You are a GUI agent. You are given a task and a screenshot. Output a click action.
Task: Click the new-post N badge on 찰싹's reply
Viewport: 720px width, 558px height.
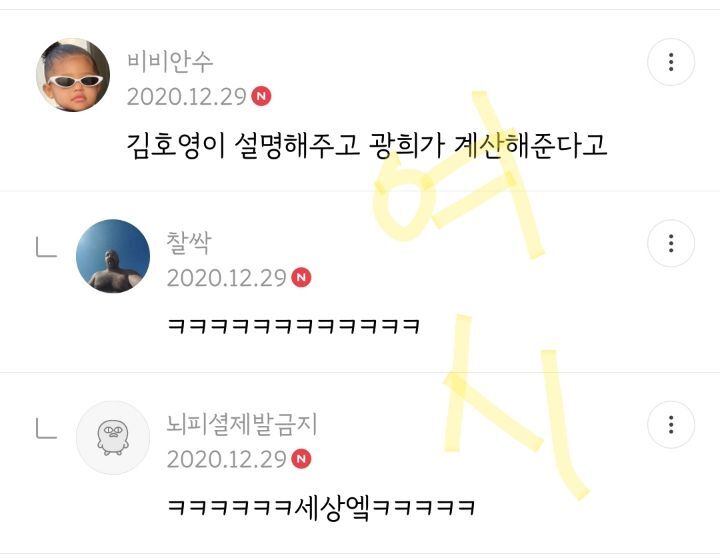tap(301, 277)
